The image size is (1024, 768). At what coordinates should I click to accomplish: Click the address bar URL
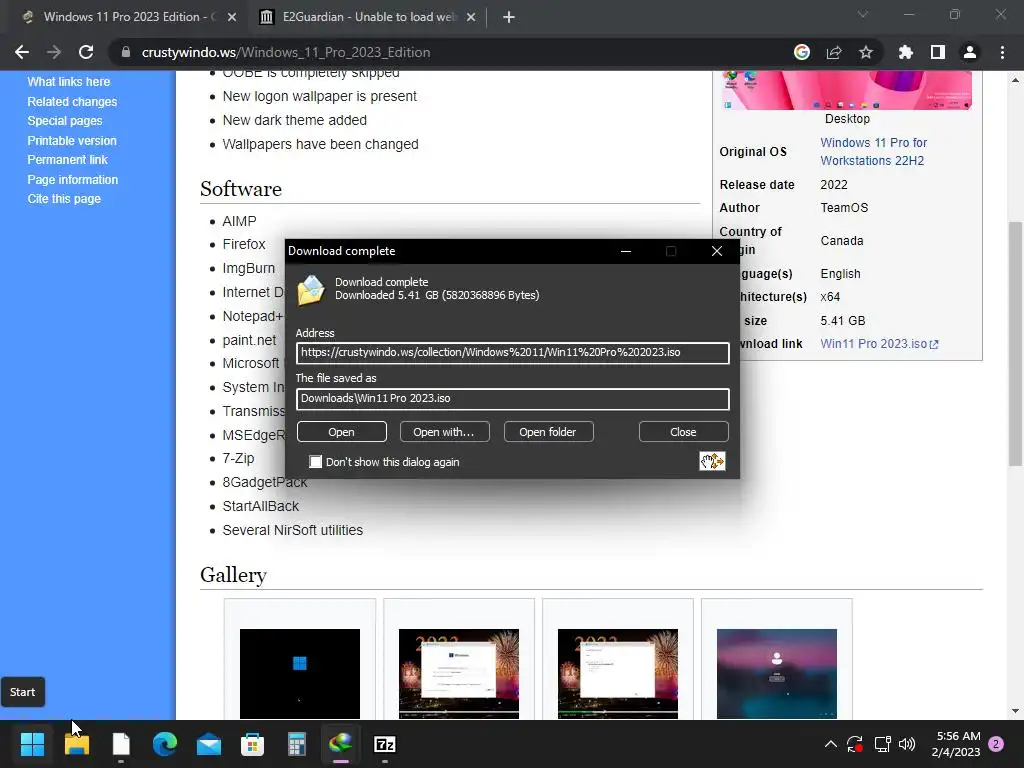coord(286,52)
